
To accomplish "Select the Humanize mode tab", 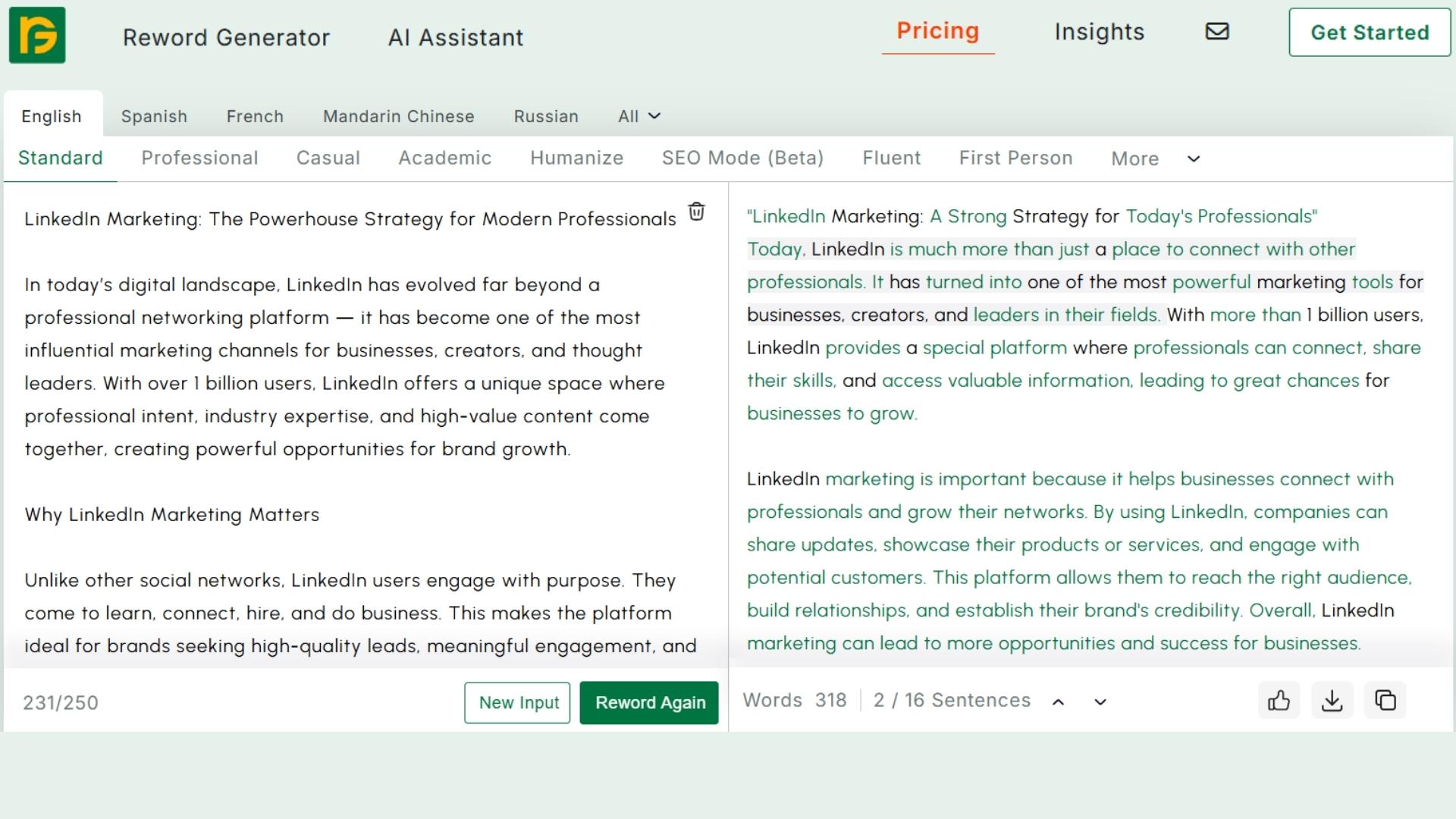I will 576,158.
